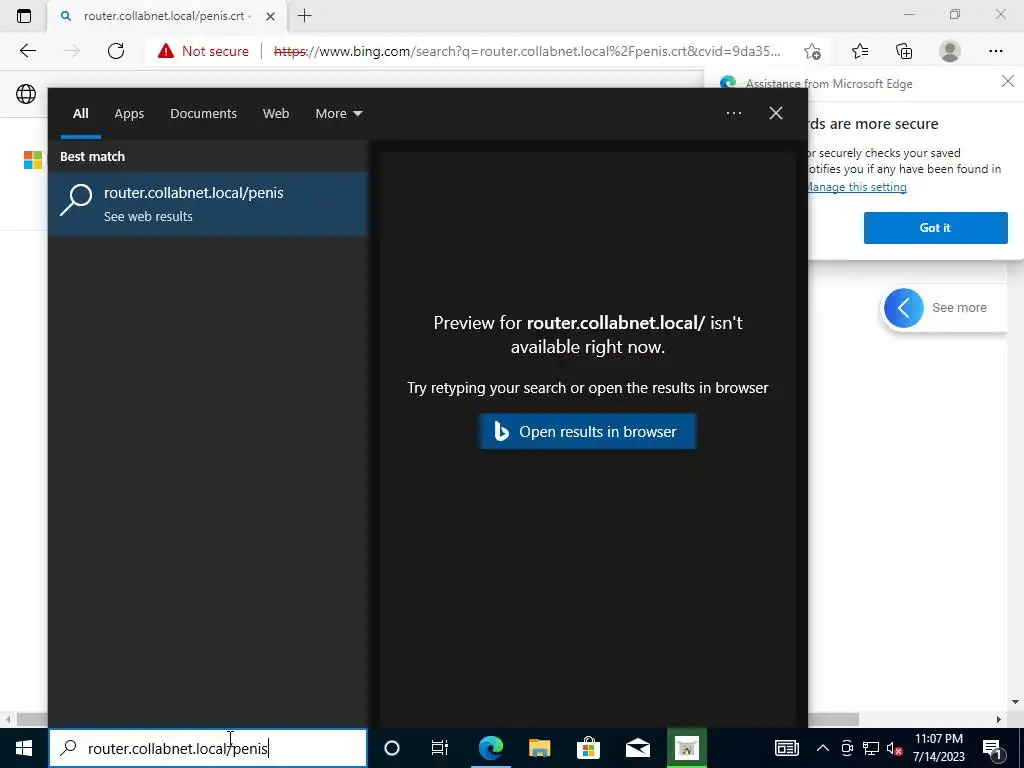Screen dimensions: 1024x768
Task: Click the globe icon on Bing page
Action: (x=26, y=94)
